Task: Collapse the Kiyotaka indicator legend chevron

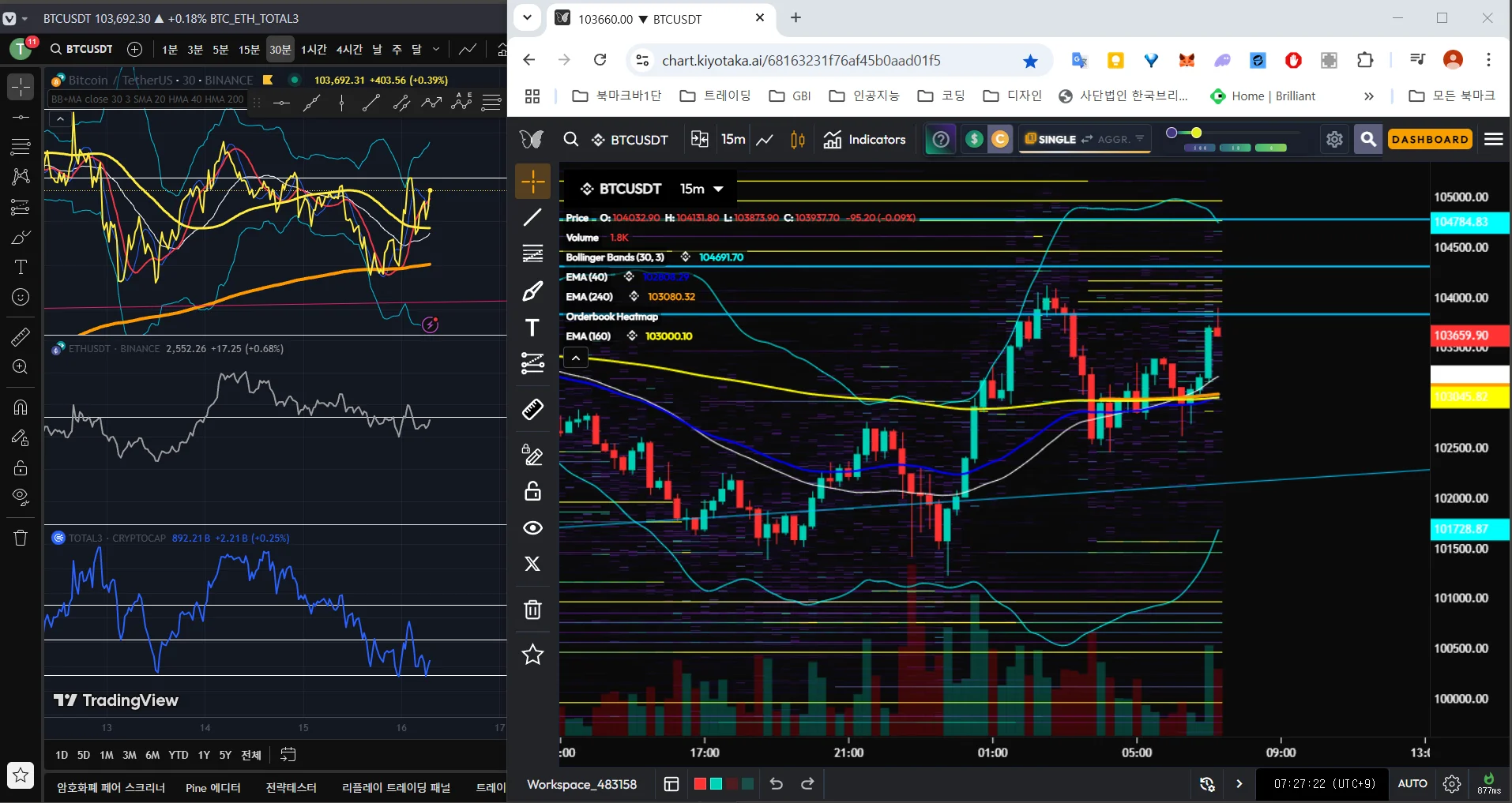Action: click(576, 358)
